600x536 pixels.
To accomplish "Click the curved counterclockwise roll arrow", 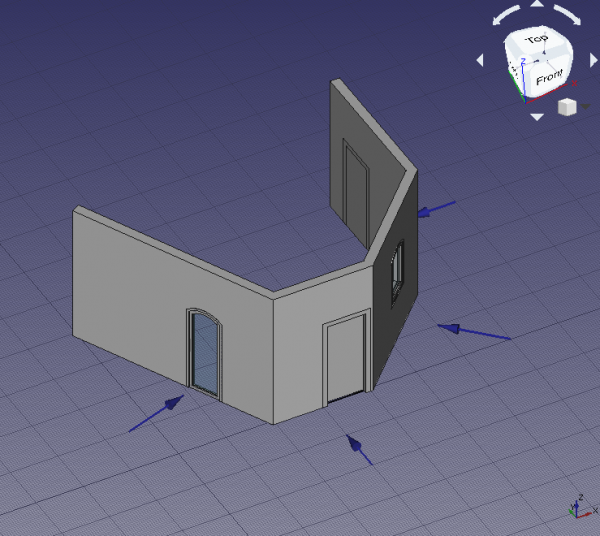I will (506, 15).
